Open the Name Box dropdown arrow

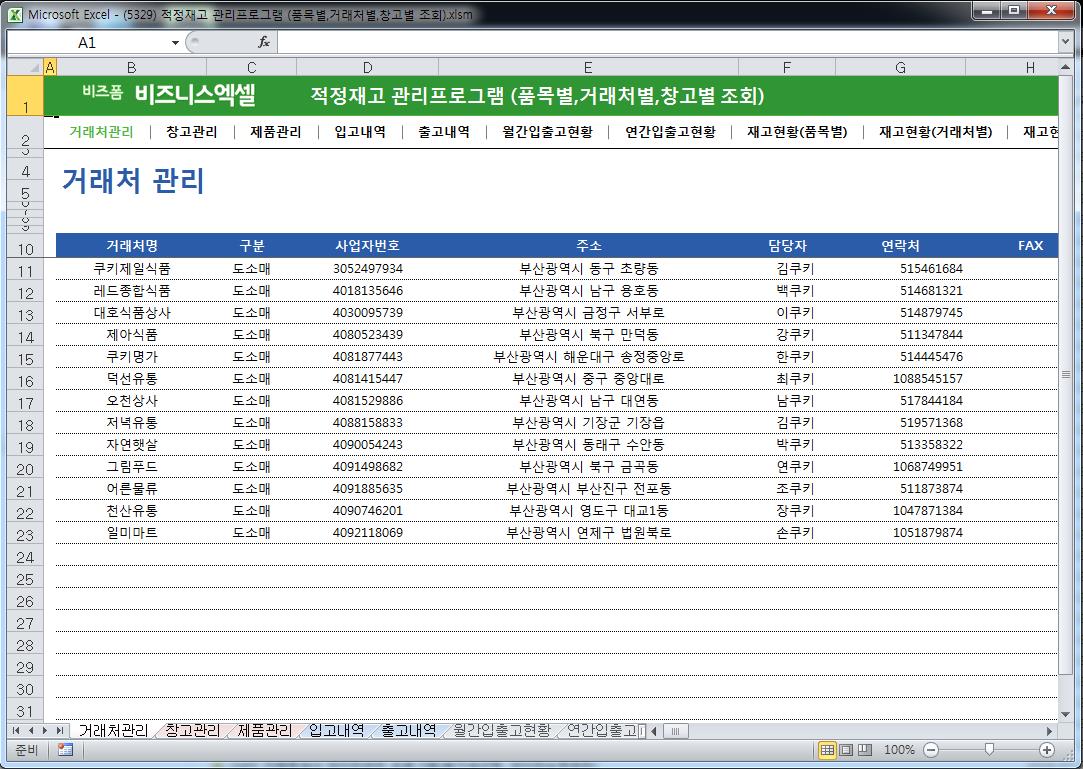(x=176, y=43)
